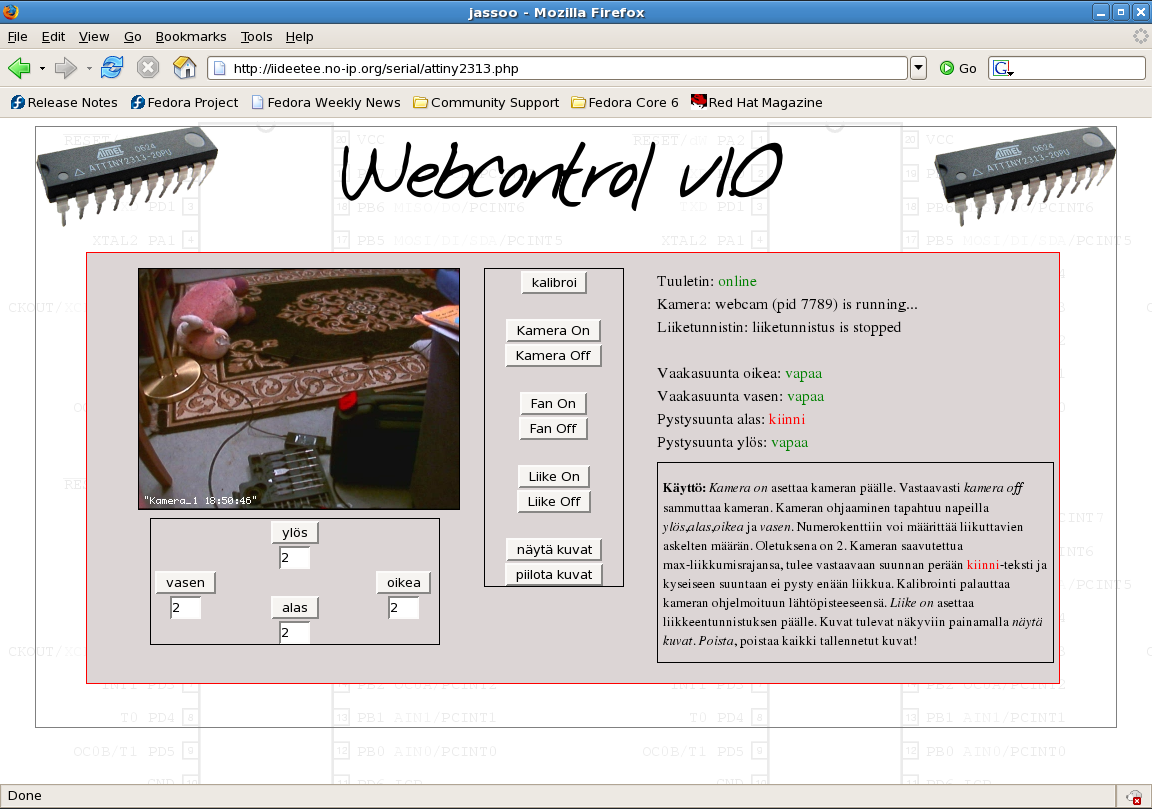Click the webcam live image
The image size is (1152, 809).
[x=299, y=389]
